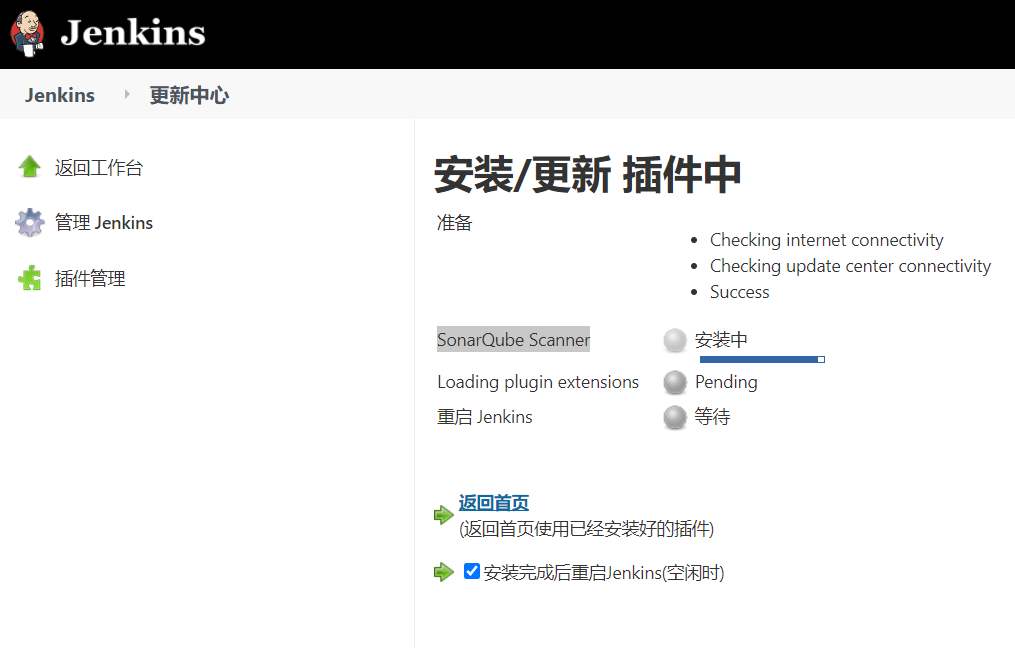Viewport: 1015px width, 648px height.
Task: Open 管理 Jenkins sidebar link
Action: coord(104,223)
